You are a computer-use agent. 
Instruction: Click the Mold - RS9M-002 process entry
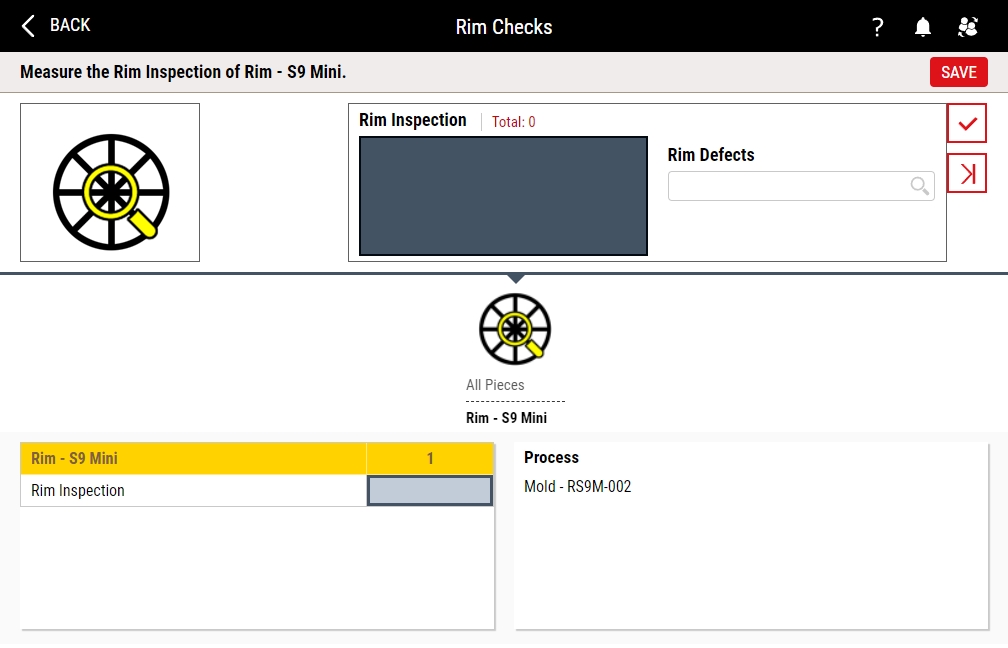coord(577,487)
